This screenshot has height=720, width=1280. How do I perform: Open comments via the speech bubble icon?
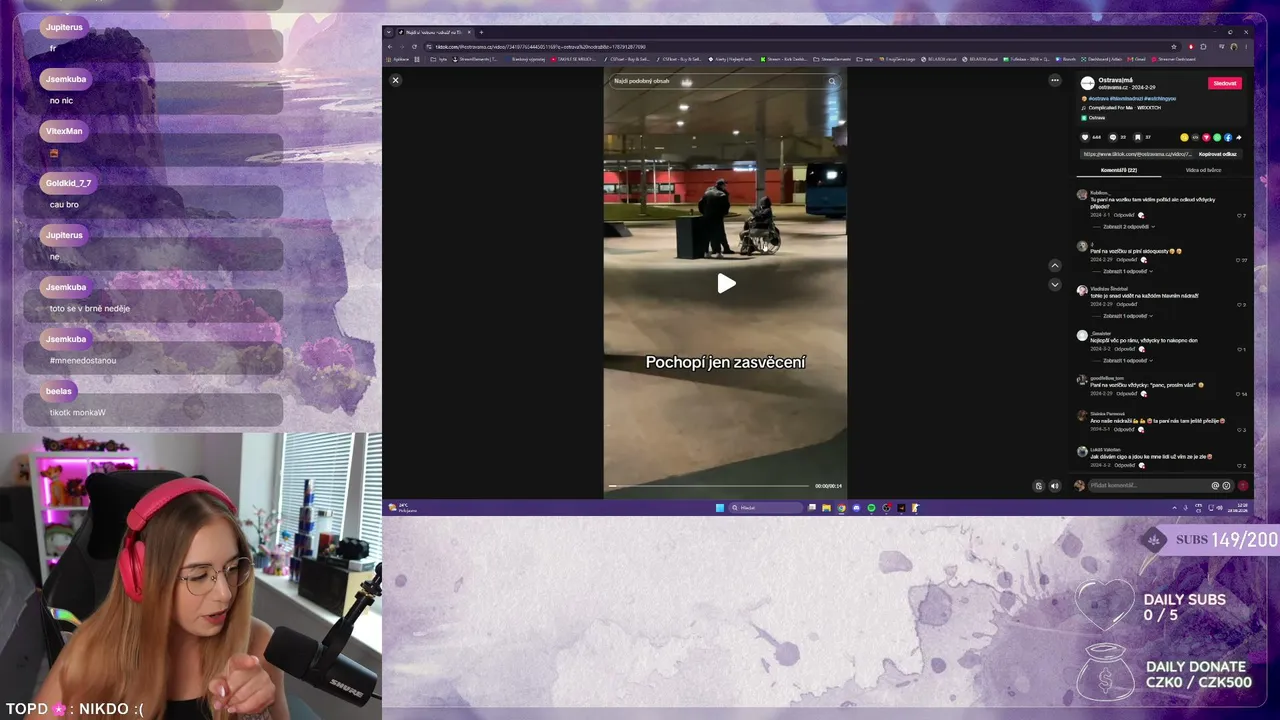point(1113,137)
